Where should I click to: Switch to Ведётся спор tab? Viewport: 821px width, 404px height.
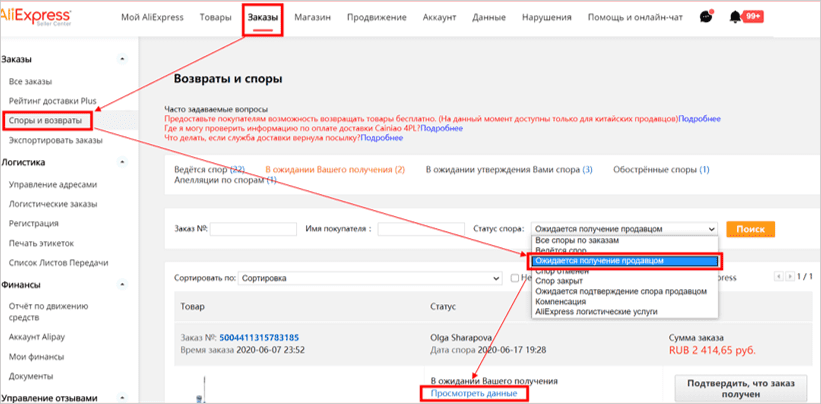[x=209, y=170]
